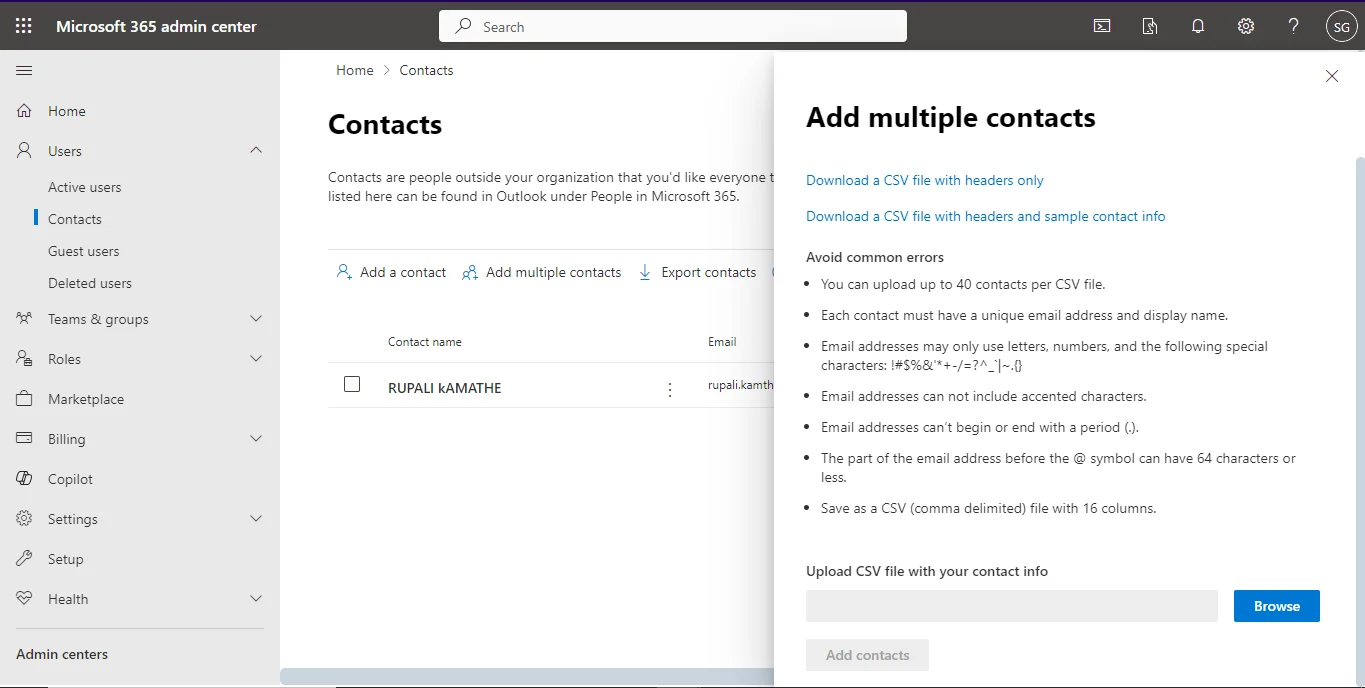Click the Marketplace bag icon

pyautogui.click(x=25, y=399)
